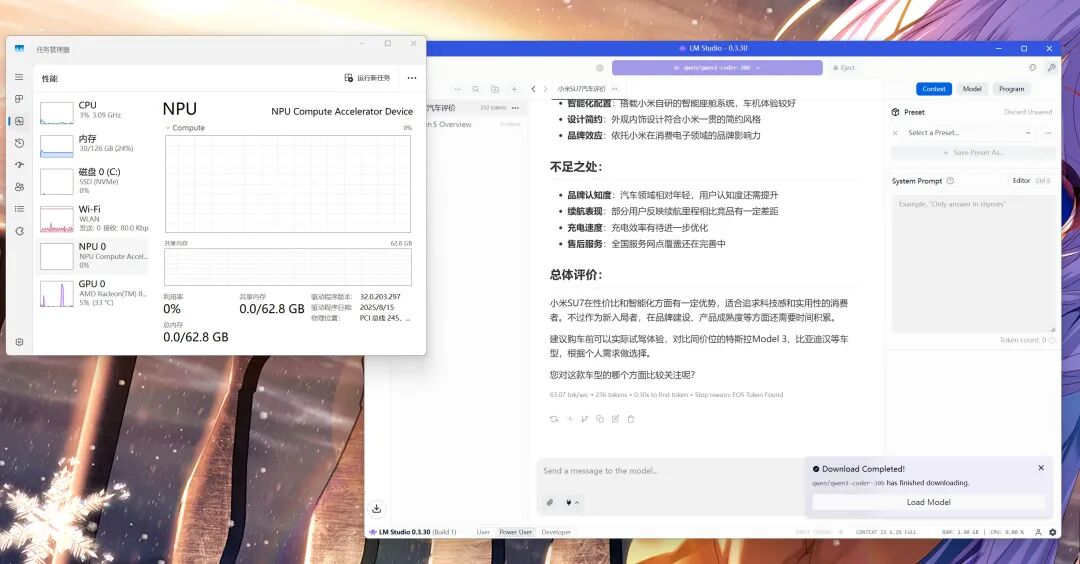Open account icon in LM Studio status bar

[x=1038, y=532]
